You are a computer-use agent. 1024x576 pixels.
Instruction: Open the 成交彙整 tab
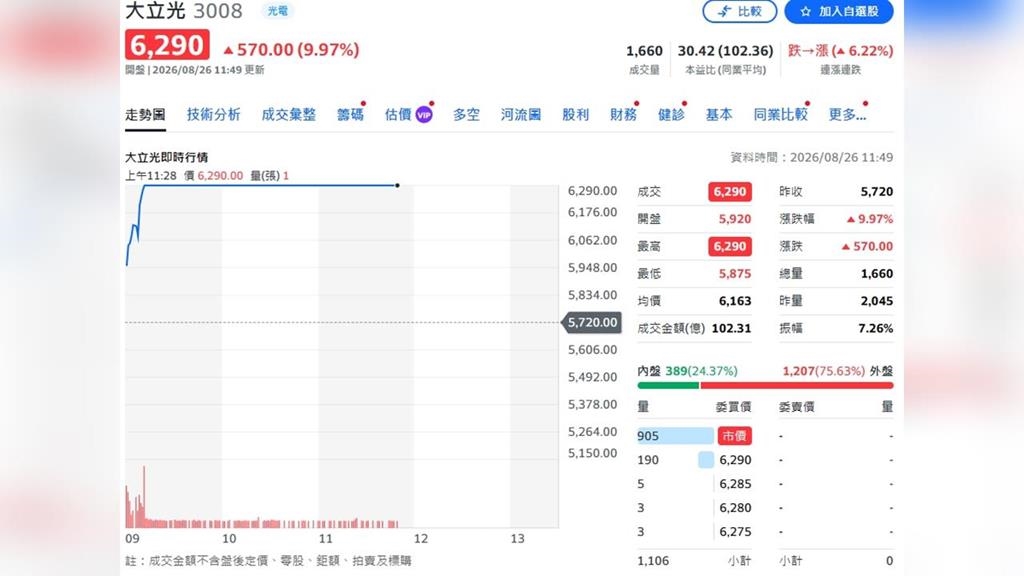[x=289, y=114]
